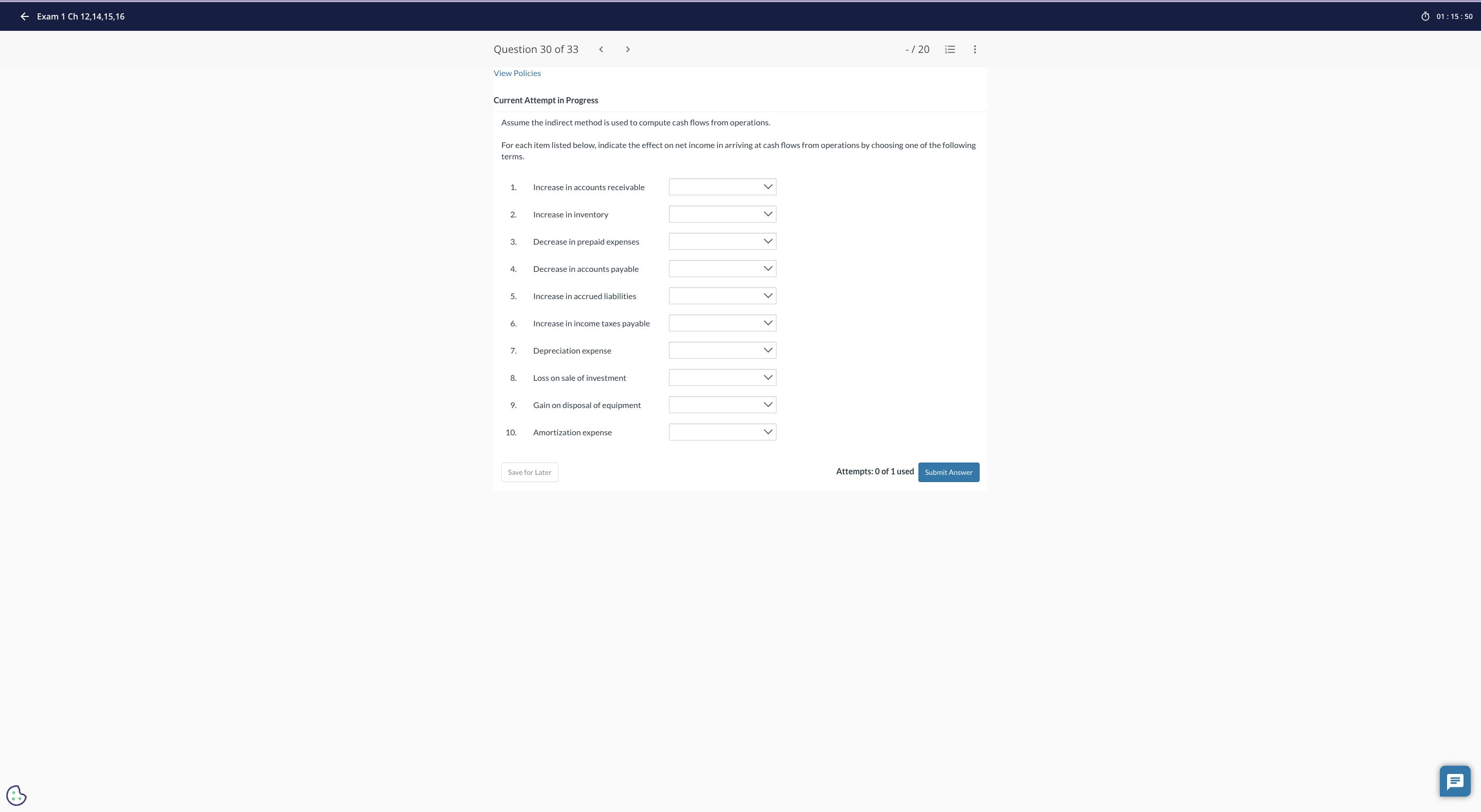Expand Gain on disposal of equipment dropdown
This screenshot has width=1481, height=812.
(x=722, y=405)
